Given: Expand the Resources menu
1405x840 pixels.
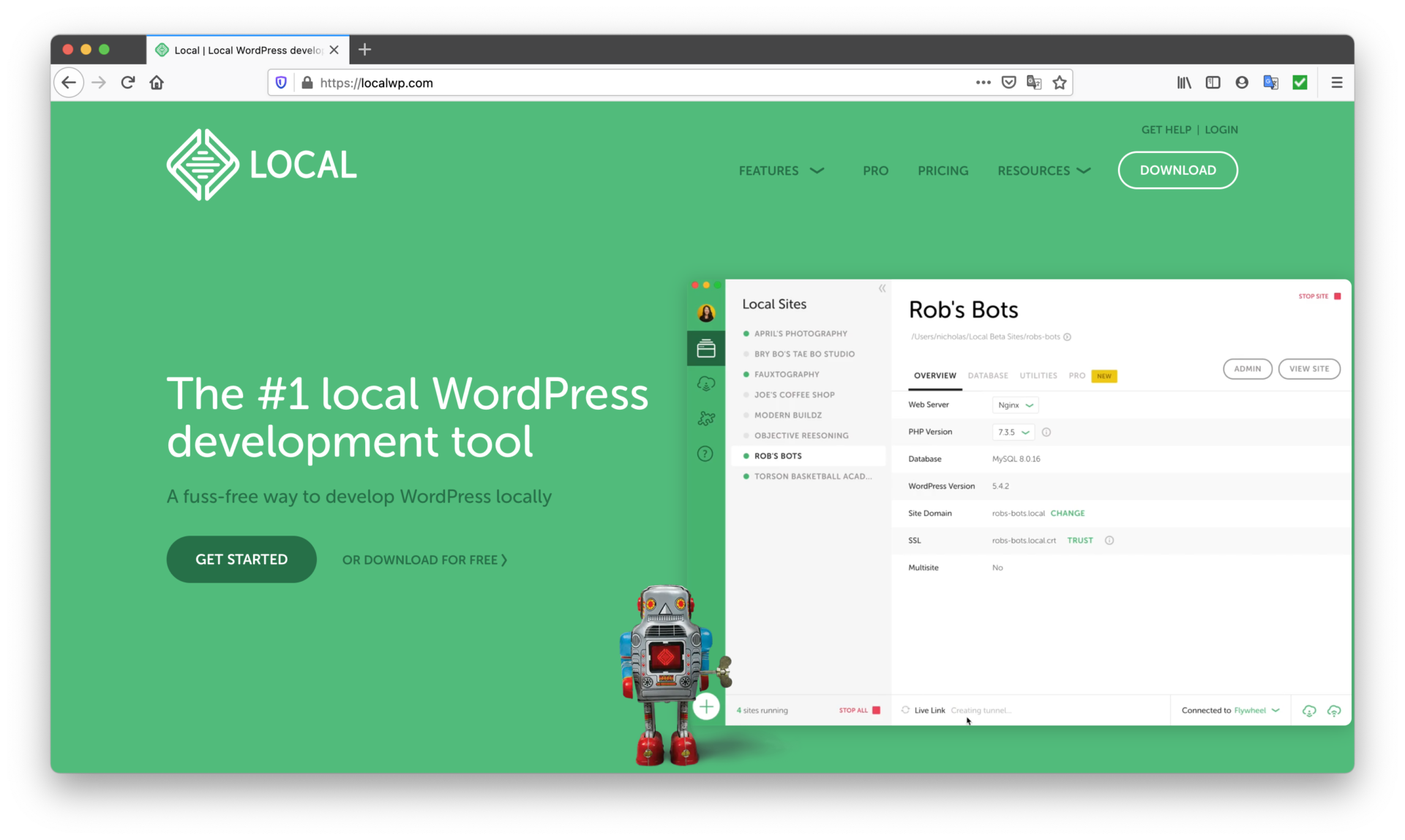Looking at the screenshot, I should coord(1044,170).
